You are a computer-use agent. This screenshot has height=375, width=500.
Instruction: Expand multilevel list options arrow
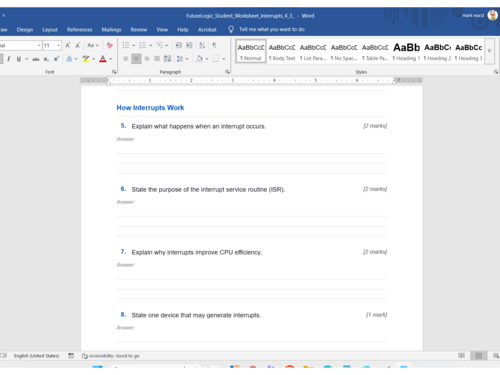point(167,45)
